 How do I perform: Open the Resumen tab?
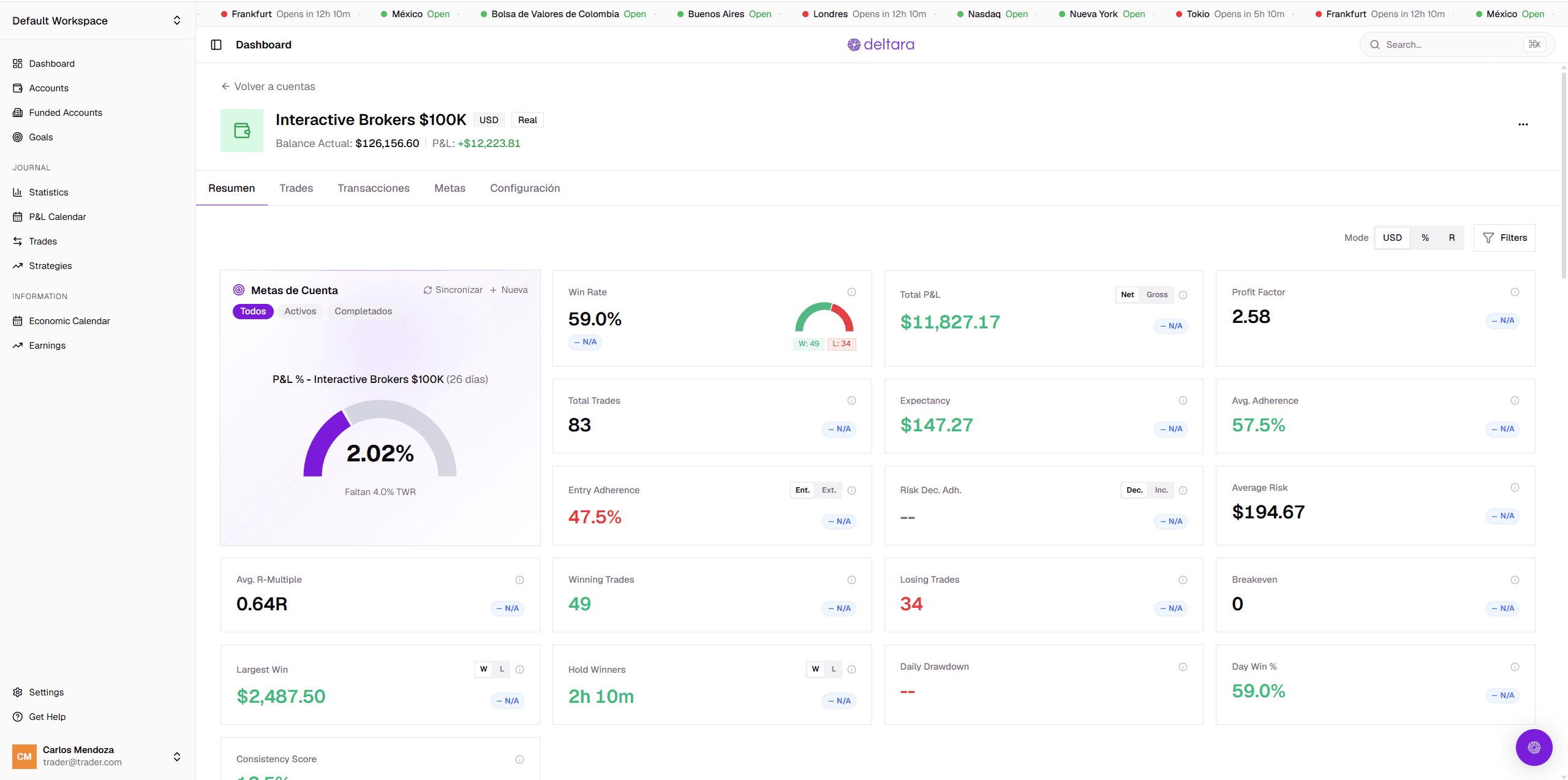click(232, 188)
